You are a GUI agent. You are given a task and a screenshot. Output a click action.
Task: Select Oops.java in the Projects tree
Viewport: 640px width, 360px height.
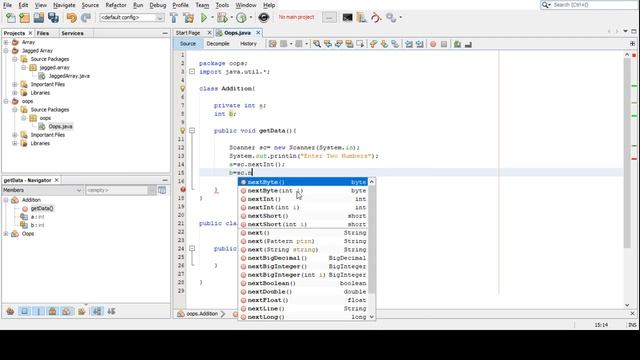tap(60, 127)
